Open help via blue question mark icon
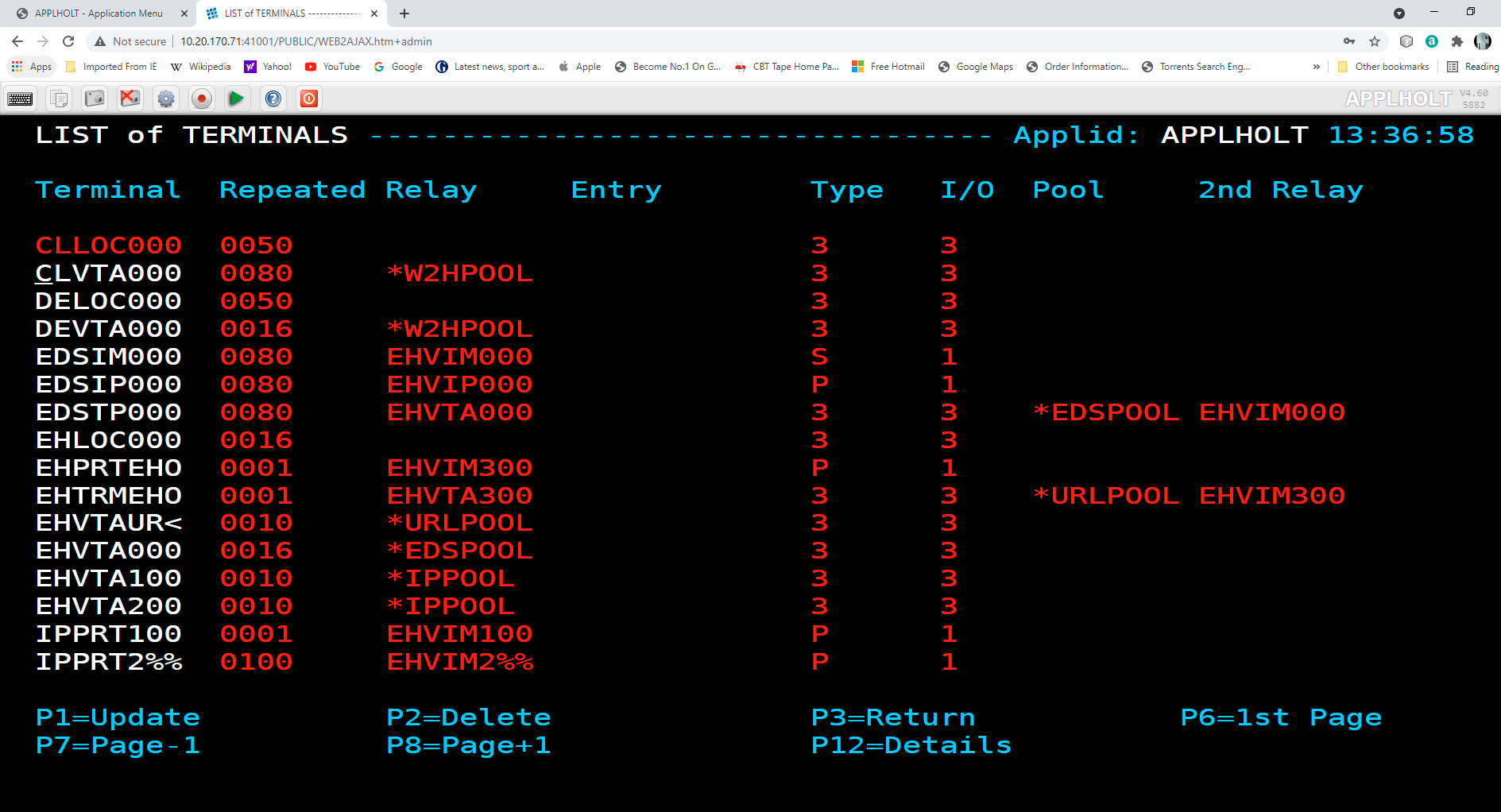The width and height of the screenshot is (1501, 812). coord(273,99)
